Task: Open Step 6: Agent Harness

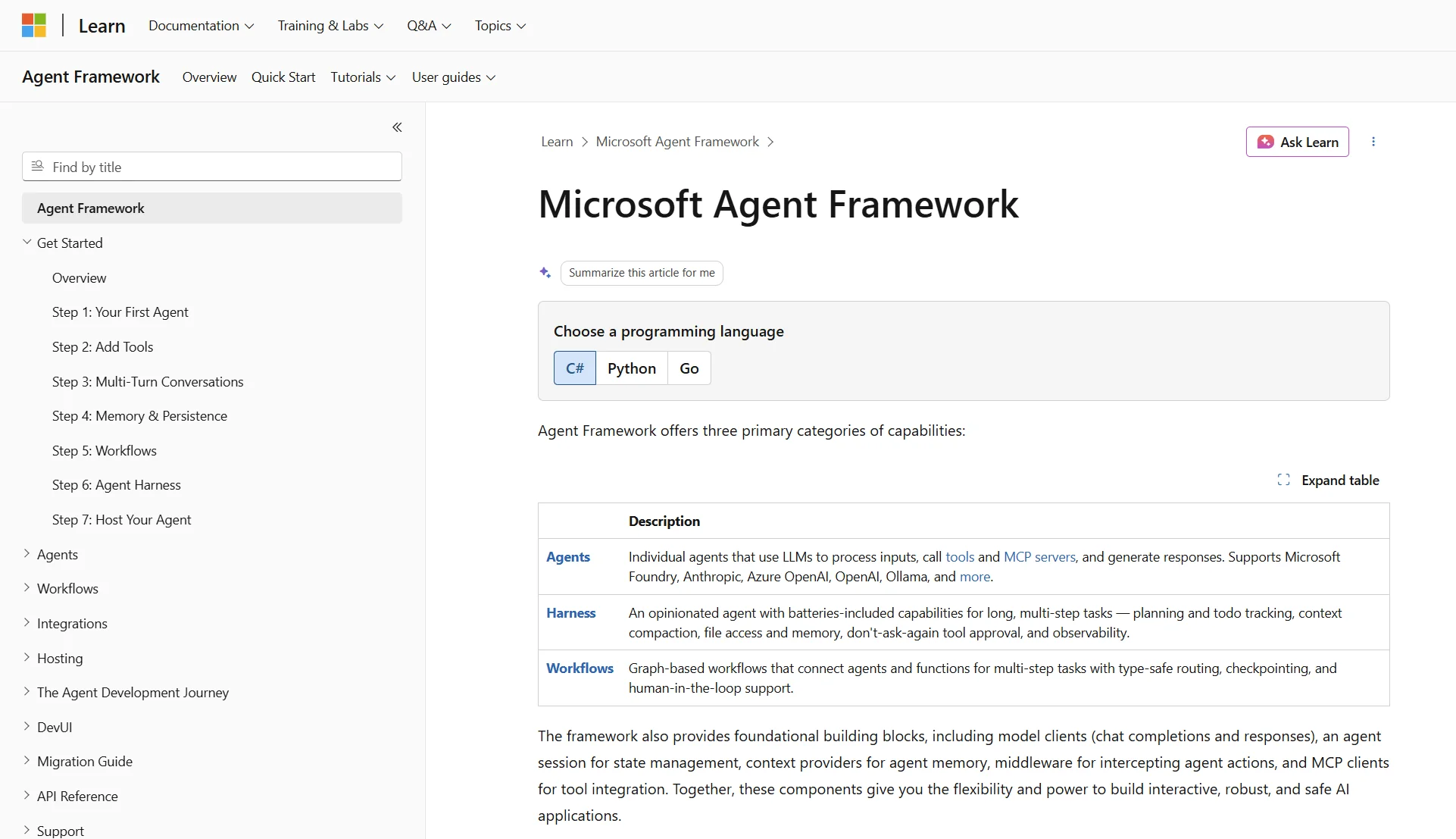Action: [x=117, y=485]
